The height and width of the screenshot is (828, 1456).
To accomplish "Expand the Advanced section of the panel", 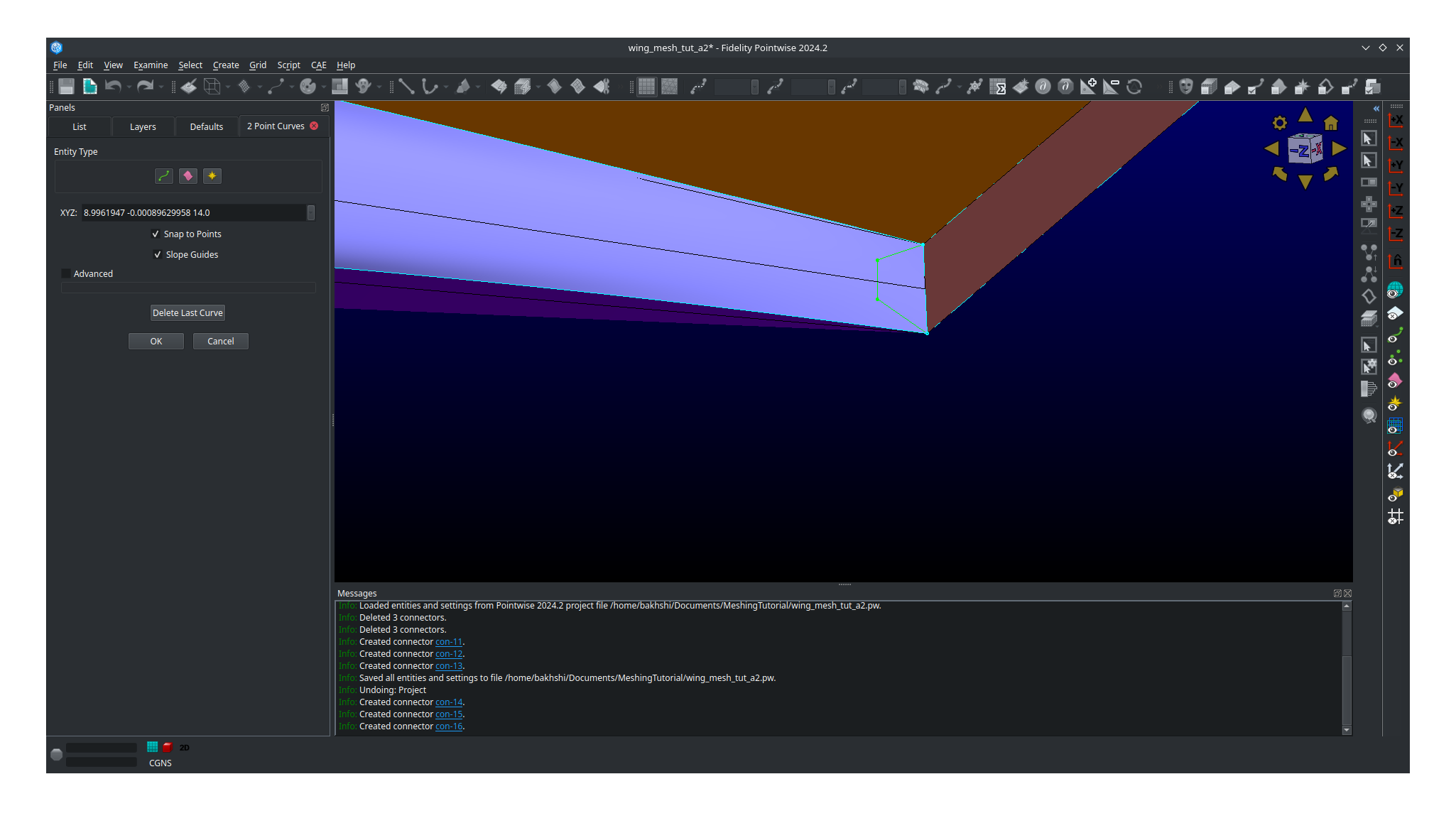I will pyautogui.click(x=66, y=273).
